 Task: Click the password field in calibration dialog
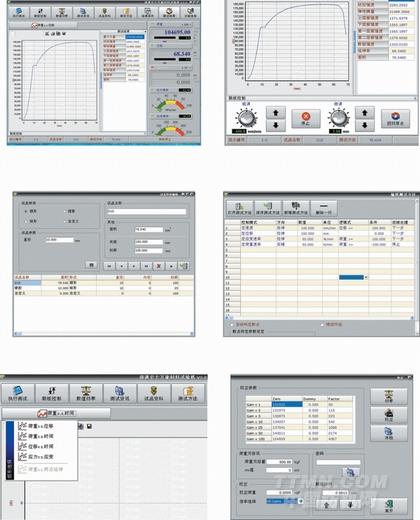[338, 462]
